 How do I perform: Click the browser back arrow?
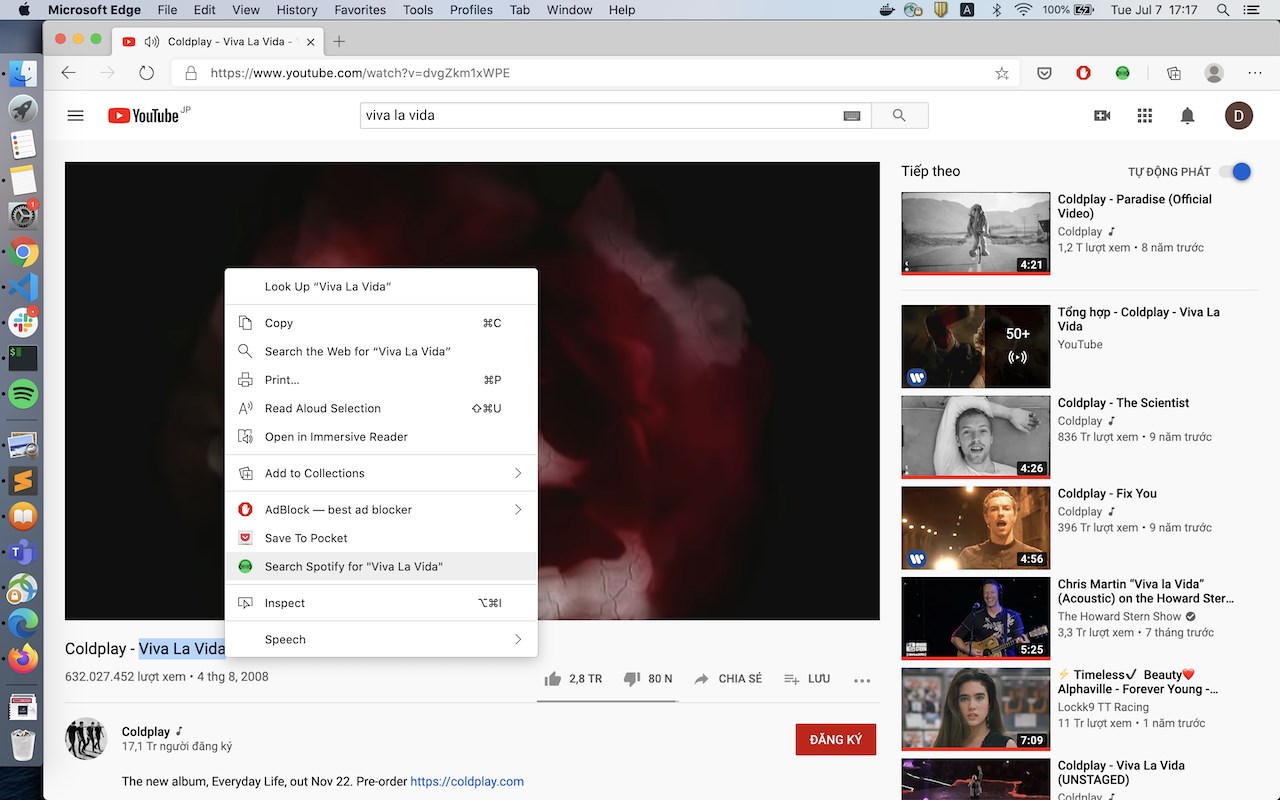69,73
